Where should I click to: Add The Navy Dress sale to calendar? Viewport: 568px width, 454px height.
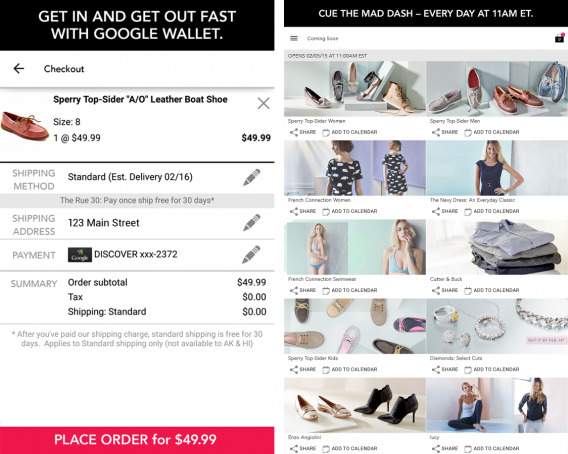pos(492,211)
